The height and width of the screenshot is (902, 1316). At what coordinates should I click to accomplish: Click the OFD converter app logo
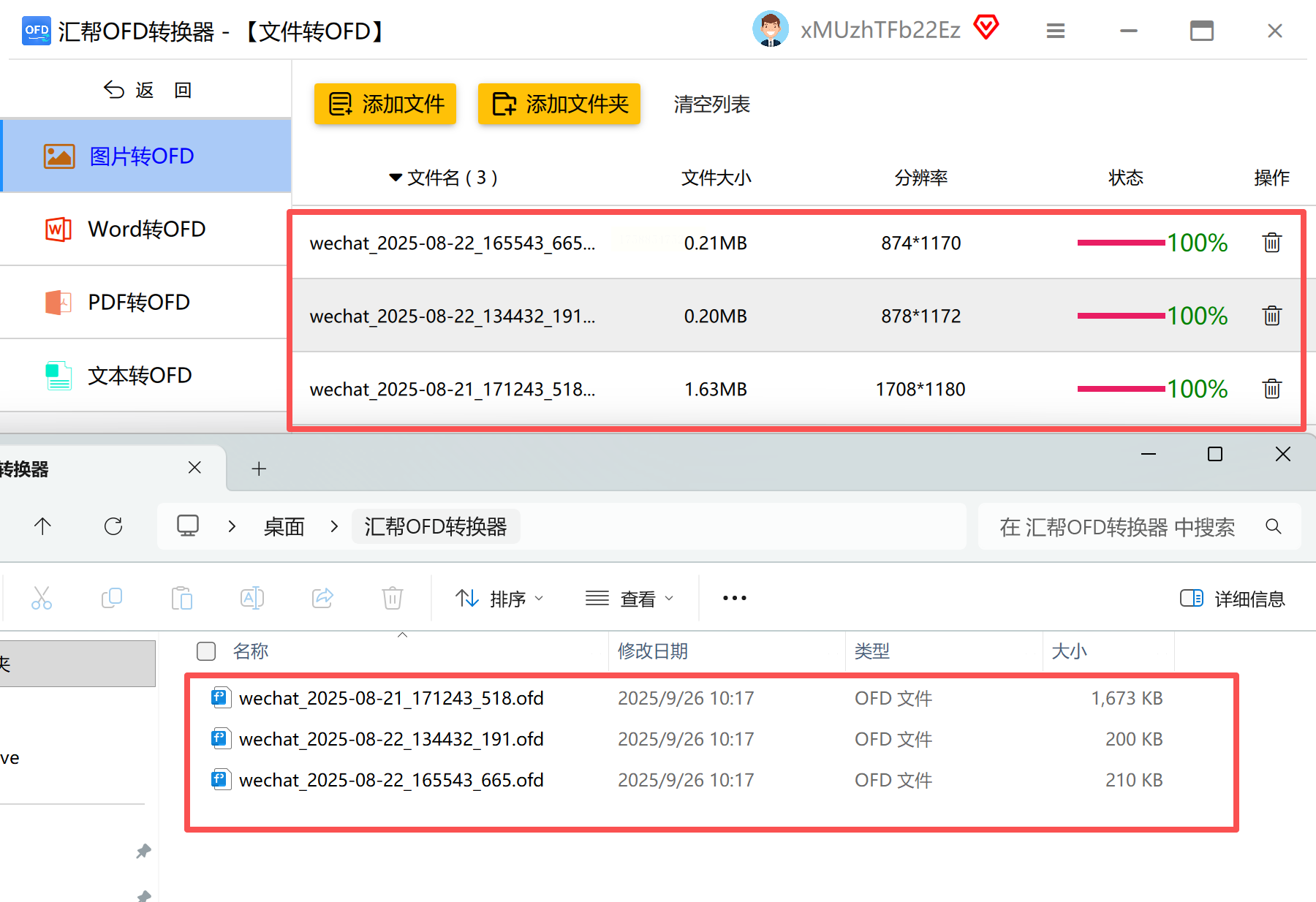point(37,31)
